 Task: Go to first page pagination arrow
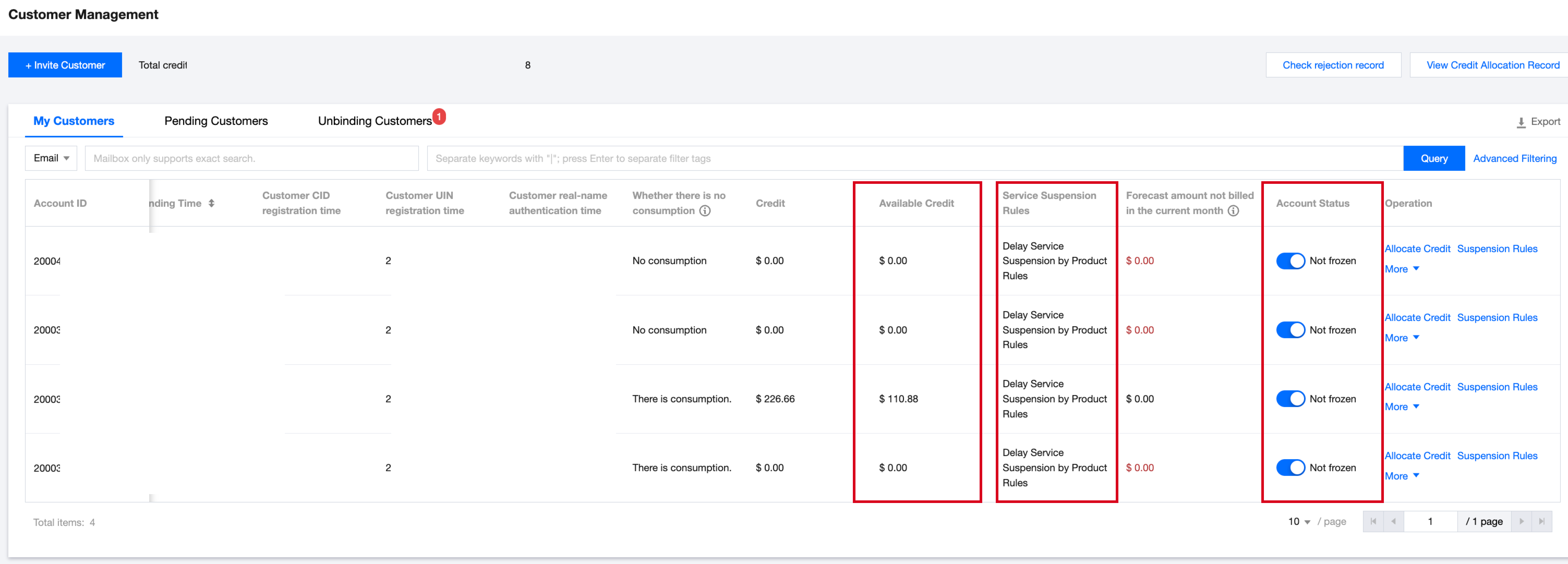(x=1373, y=521)
